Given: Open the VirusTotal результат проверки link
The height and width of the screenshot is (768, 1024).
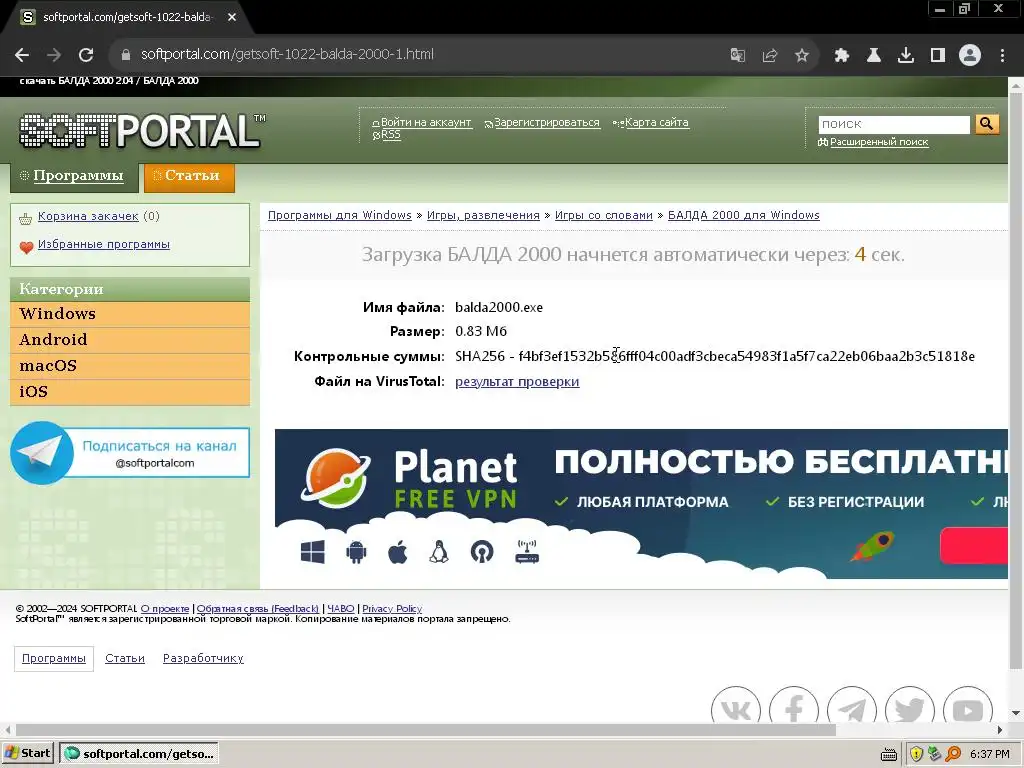Looking at the screenshot, I should click(x=517, y=381).
